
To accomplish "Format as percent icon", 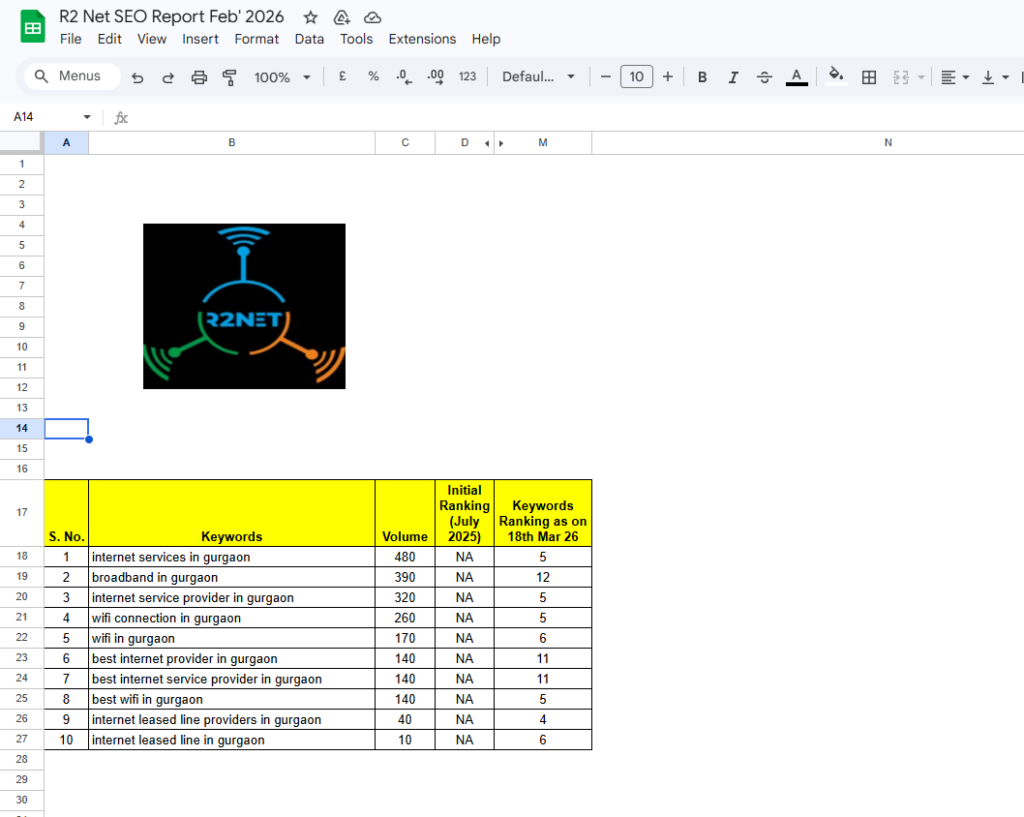I will (x=373, y=76).
